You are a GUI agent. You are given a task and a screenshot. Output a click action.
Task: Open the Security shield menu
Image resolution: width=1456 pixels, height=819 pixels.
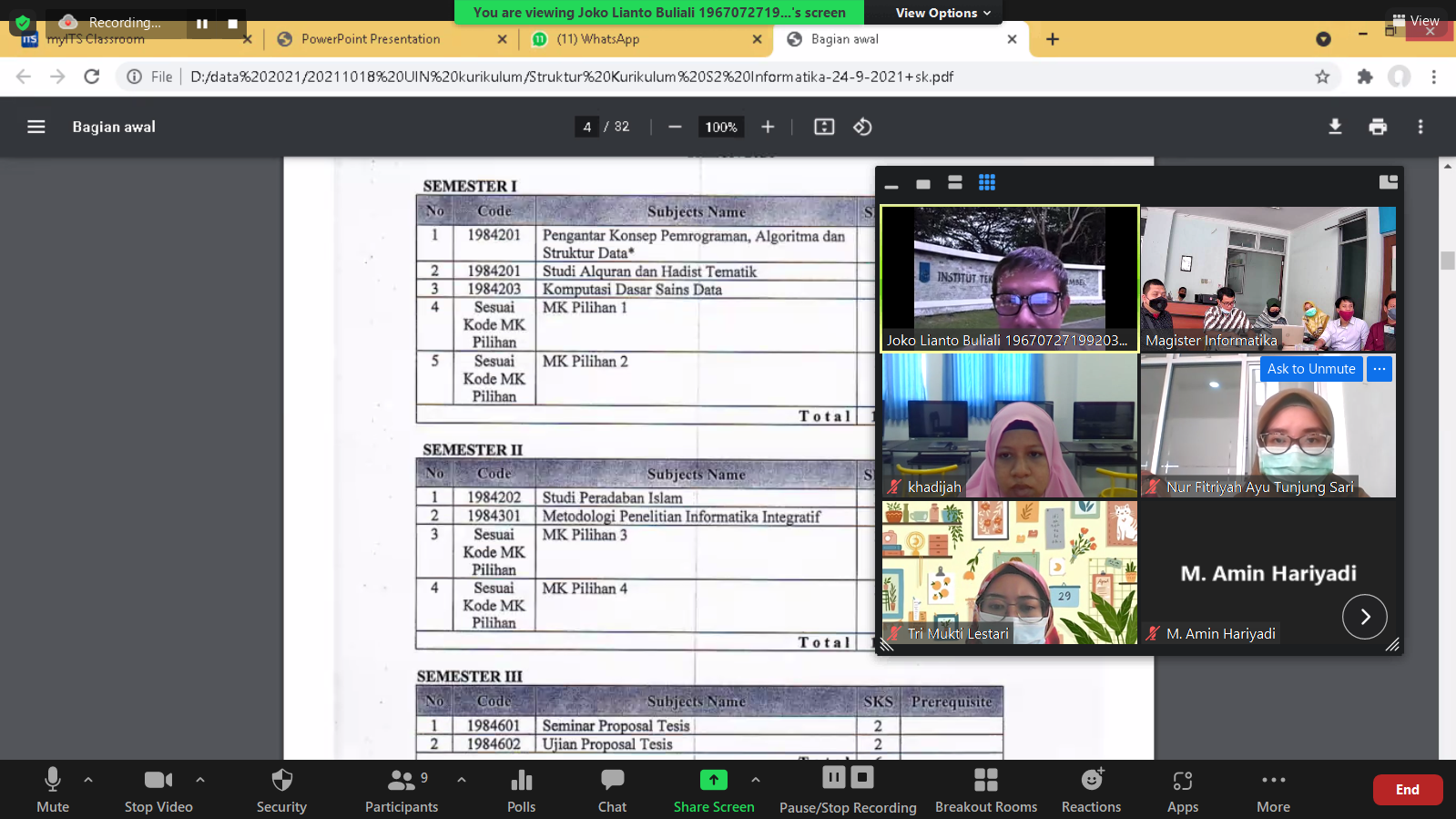click(x=281, y=790)
